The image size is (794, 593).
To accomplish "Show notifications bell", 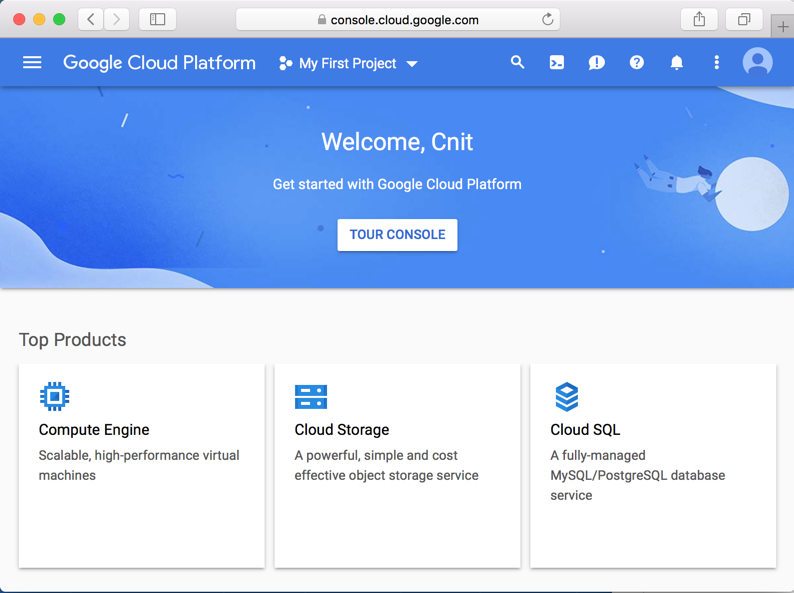I will pyautogui.click(x=677, y=62).
